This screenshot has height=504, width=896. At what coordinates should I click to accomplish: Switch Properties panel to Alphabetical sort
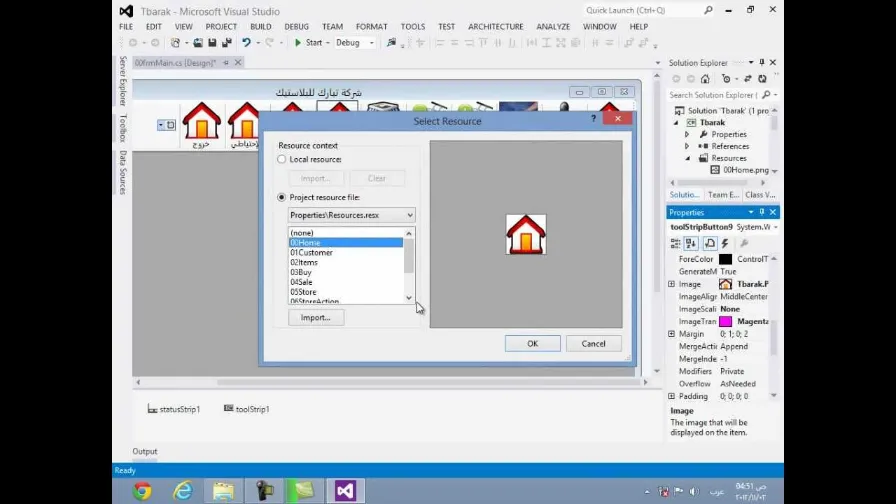click(x=691, y=243)
